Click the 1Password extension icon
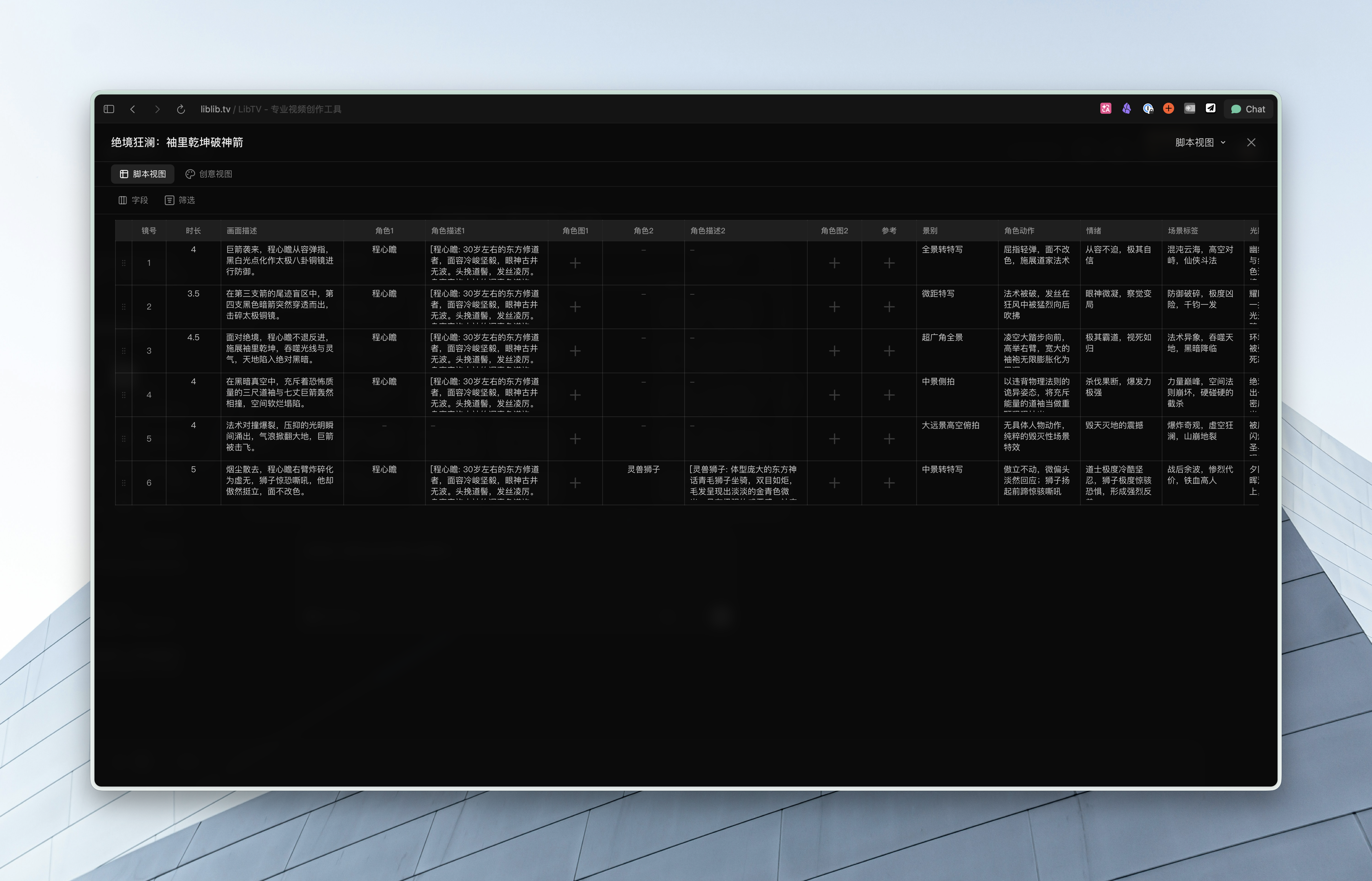 [1148, 109]
